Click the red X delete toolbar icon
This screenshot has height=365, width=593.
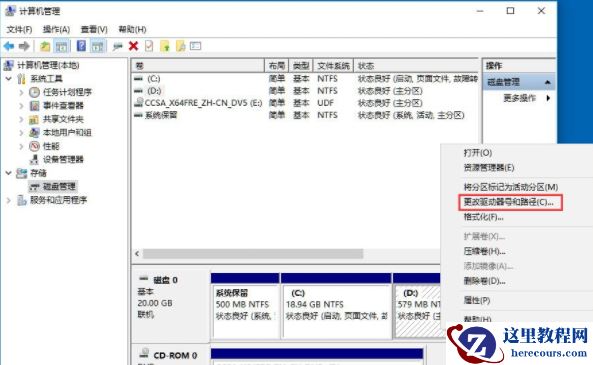tap(133, 46)
